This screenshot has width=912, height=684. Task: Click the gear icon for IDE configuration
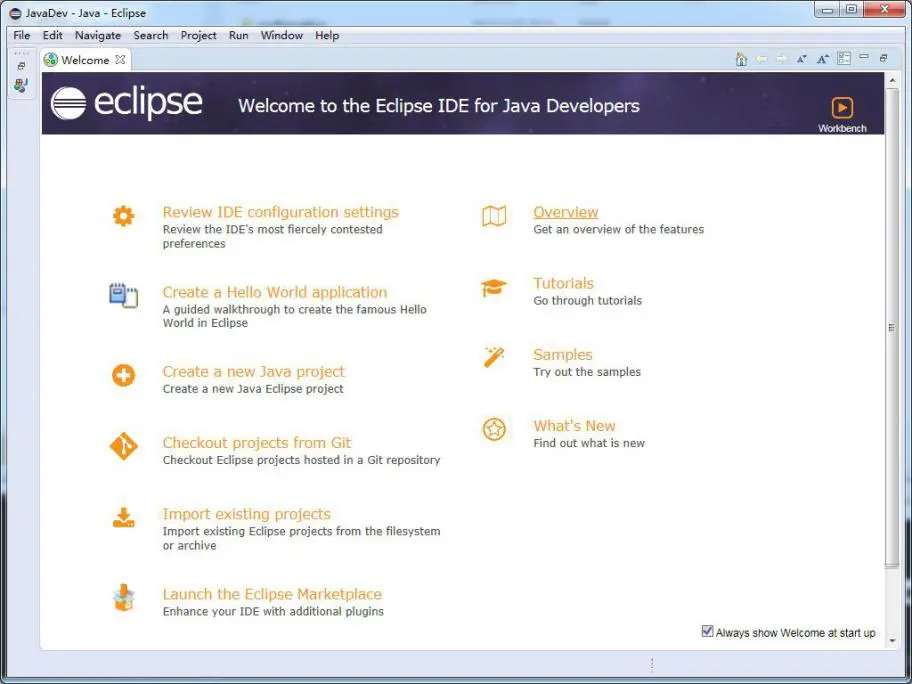[x=123, y=216]
